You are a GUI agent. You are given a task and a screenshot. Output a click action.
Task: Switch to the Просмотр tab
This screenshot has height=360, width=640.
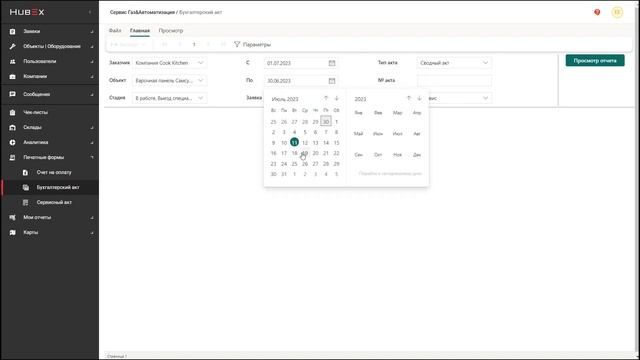coord(171,31)
